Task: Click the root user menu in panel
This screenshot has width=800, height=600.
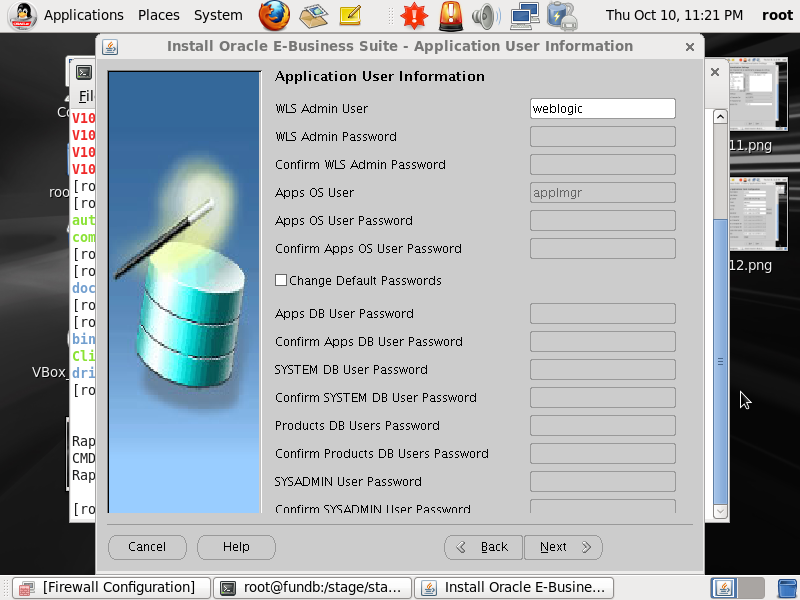Action: (x=778, y=15)
